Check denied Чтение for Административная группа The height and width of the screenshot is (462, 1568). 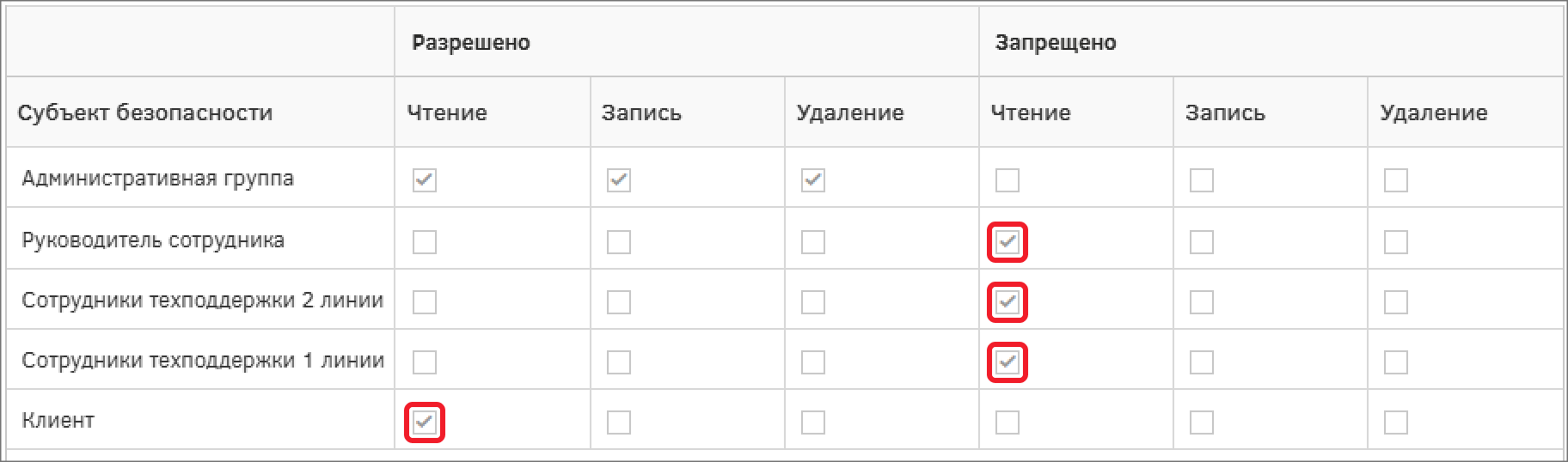[1008, 180]
